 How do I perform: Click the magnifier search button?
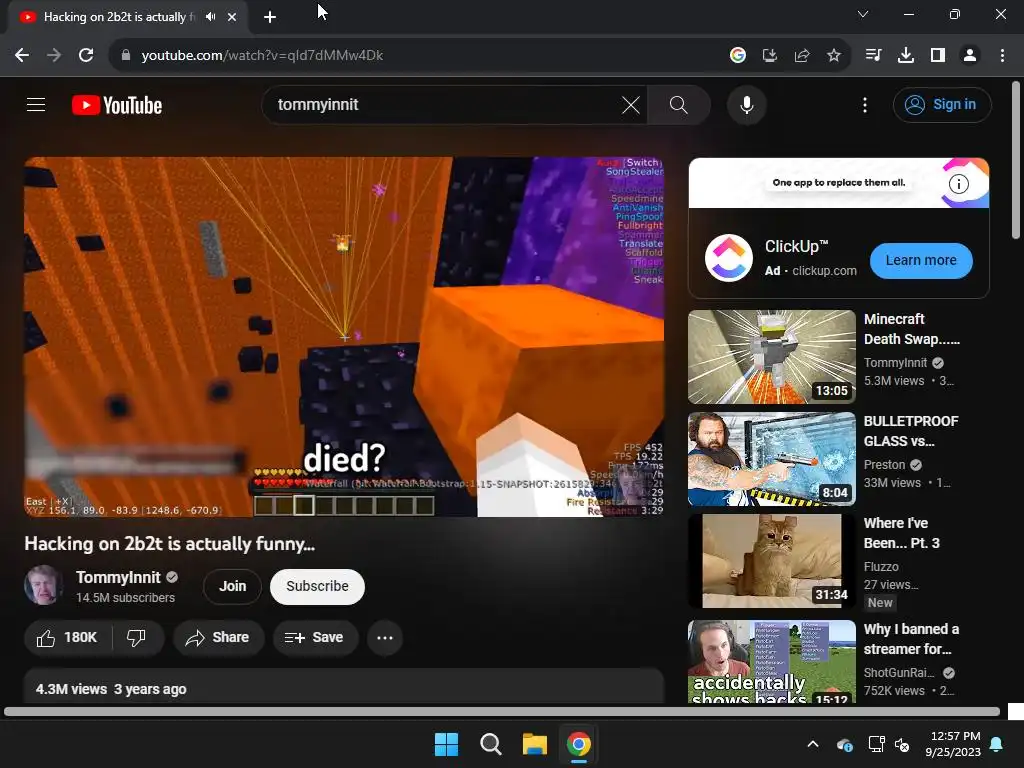pyautogui.click(x=679, y=104)
